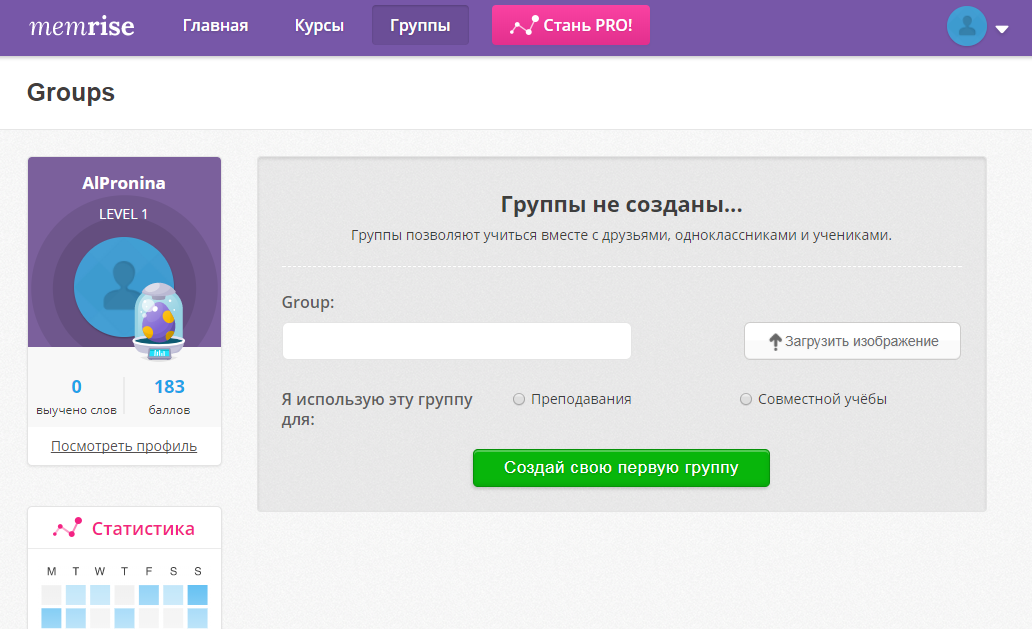Click the upload arrow on Загрузить изображение

pyautogui.click(x=777, y=340)
